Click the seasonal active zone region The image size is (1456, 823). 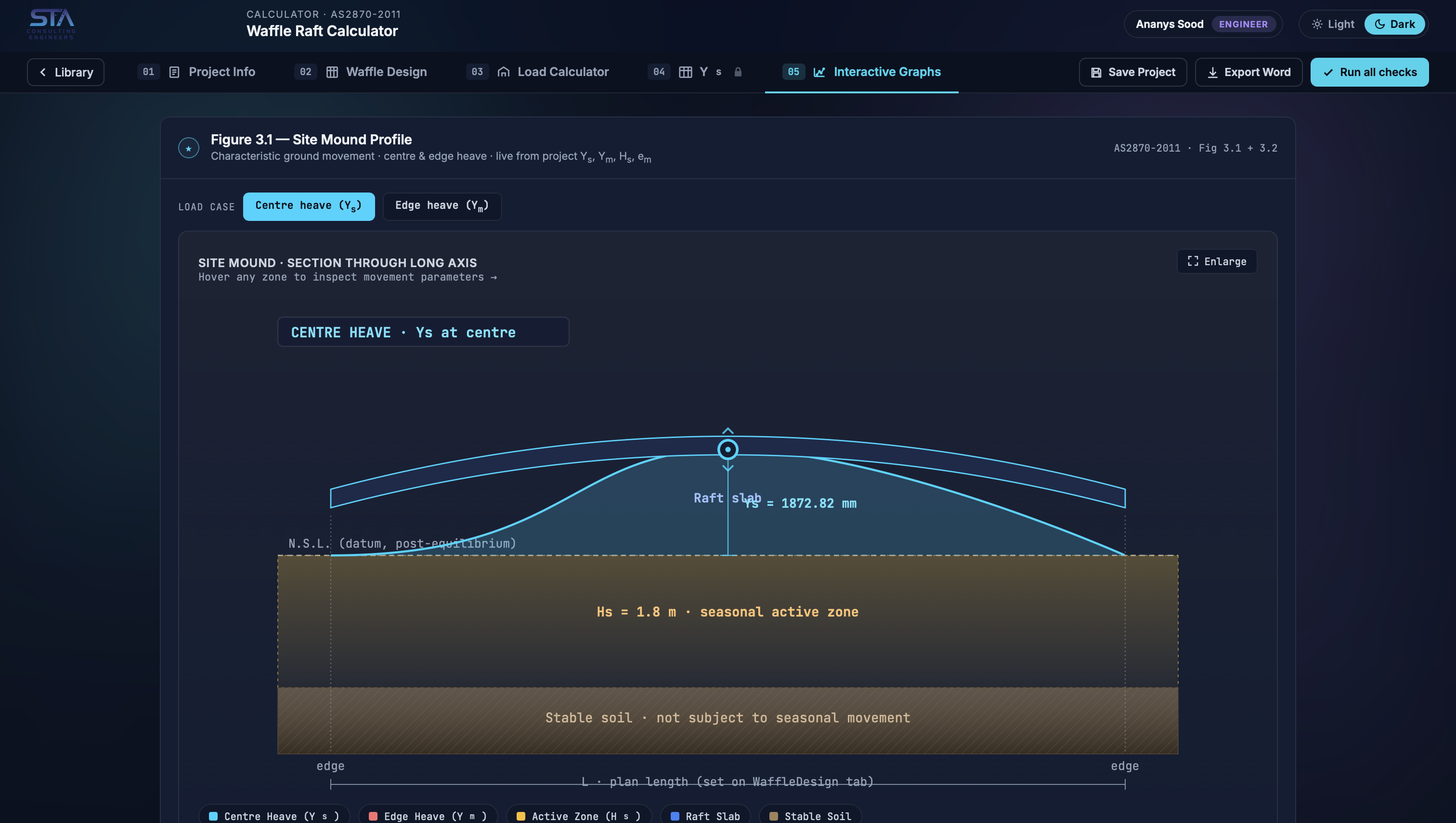728,622
